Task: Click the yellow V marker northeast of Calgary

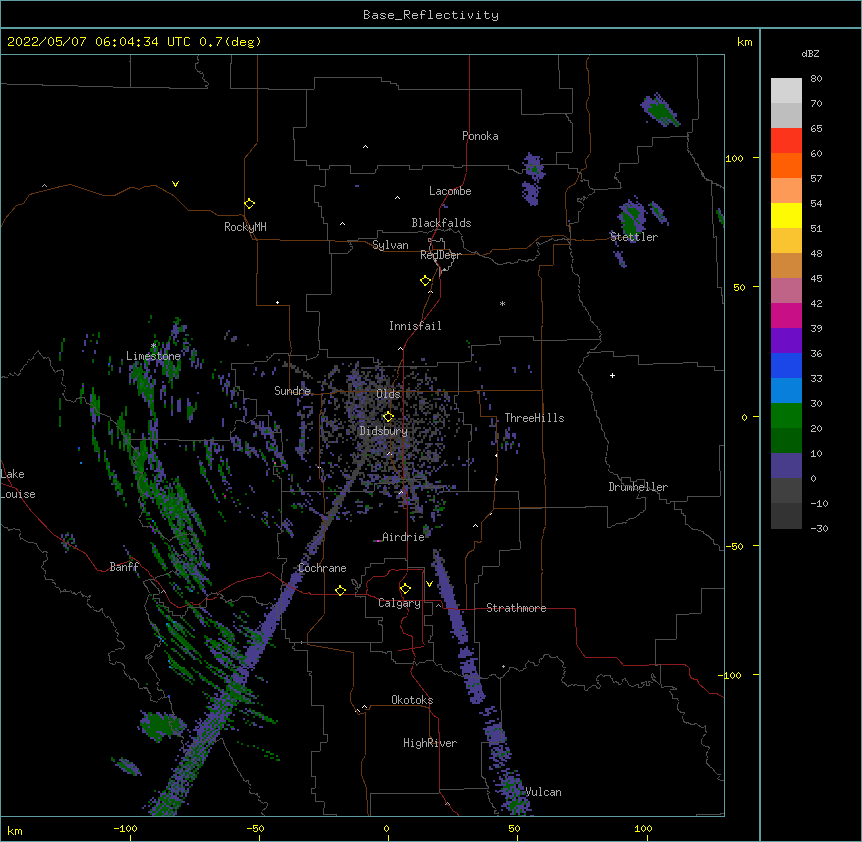Action: tap(429, 584)
